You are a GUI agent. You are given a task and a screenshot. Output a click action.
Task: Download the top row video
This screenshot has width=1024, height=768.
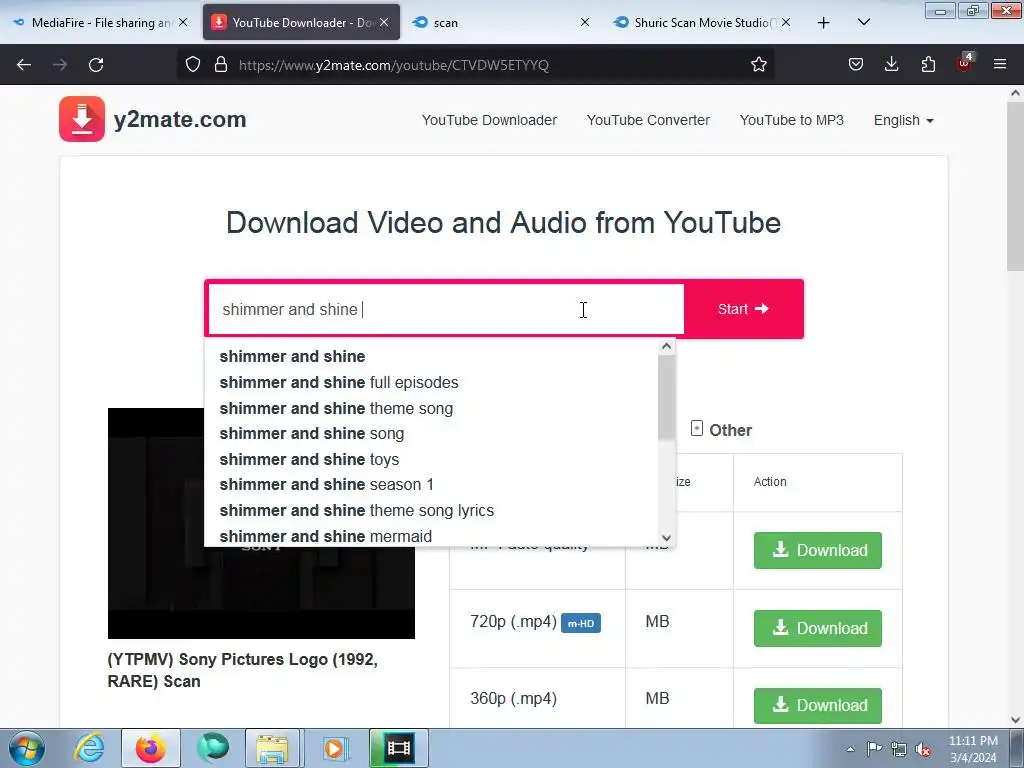coord(818,550)
